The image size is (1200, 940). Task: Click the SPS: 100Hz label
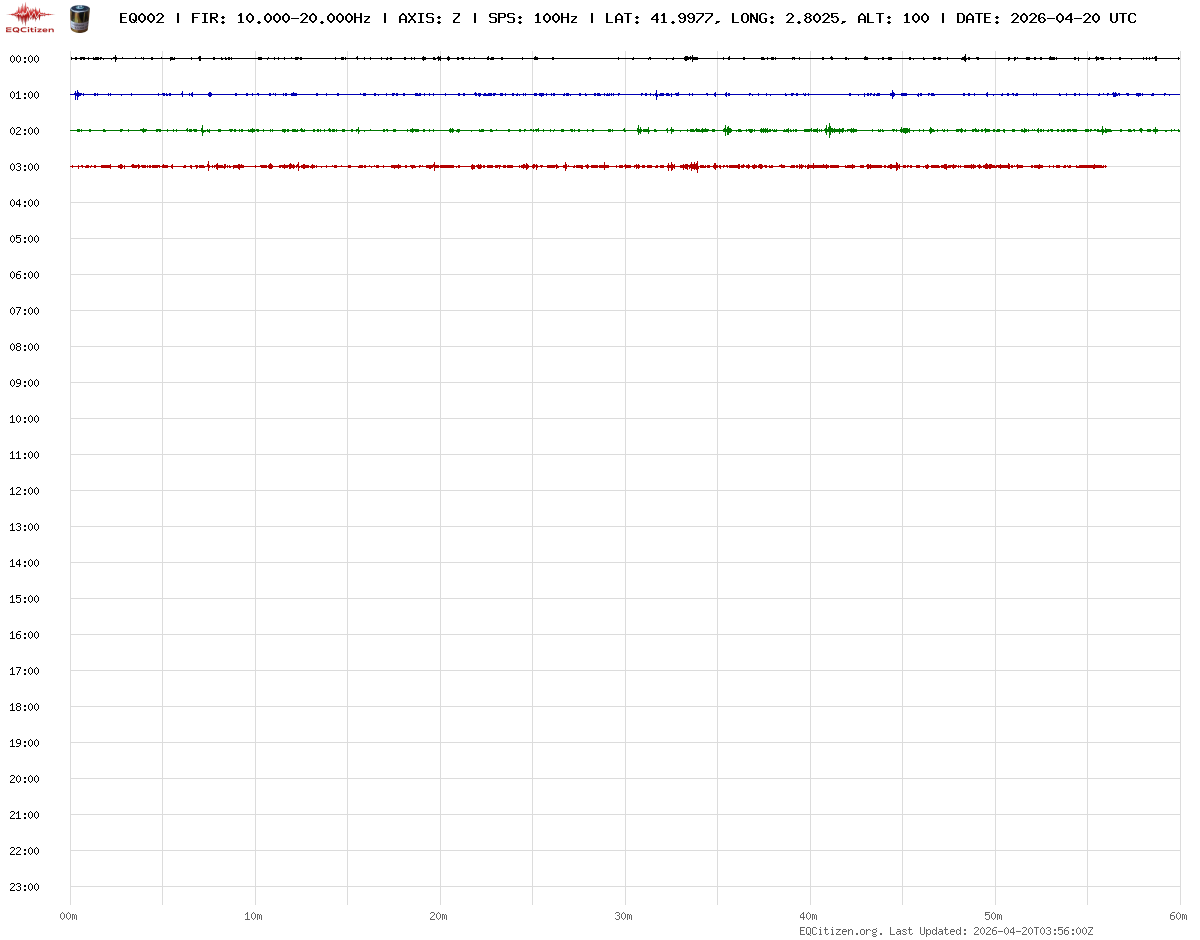(532, 18)
